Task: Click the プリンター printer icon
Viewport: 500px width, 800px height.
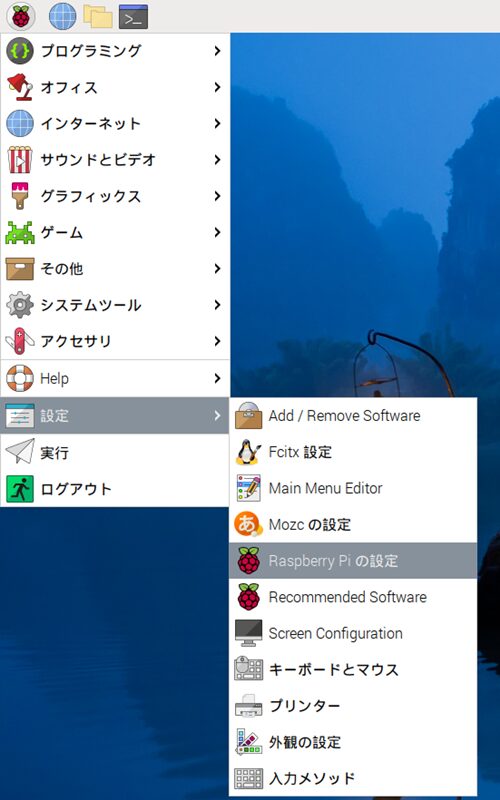Action: pos(248,706)
